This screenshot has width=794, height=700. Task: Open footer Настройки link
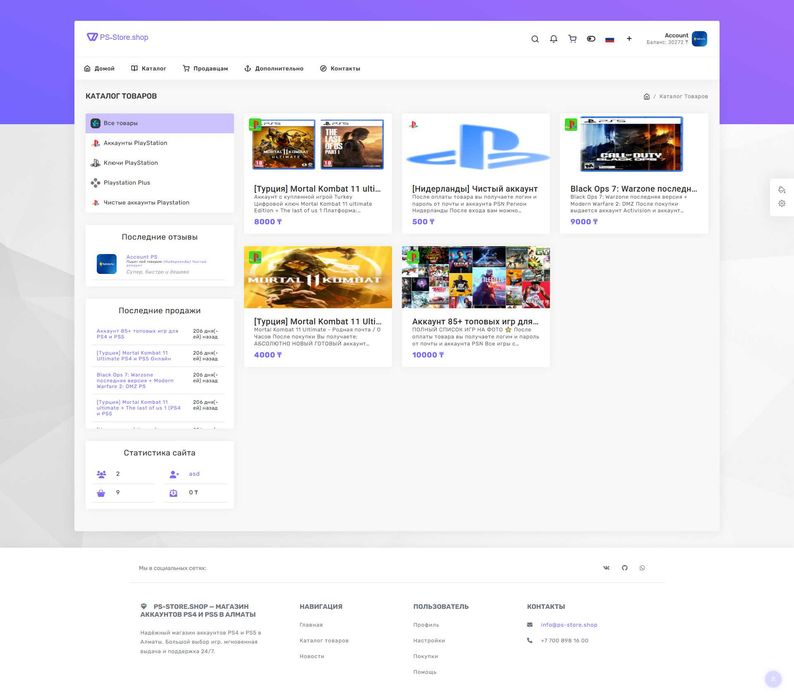(429, 641)
